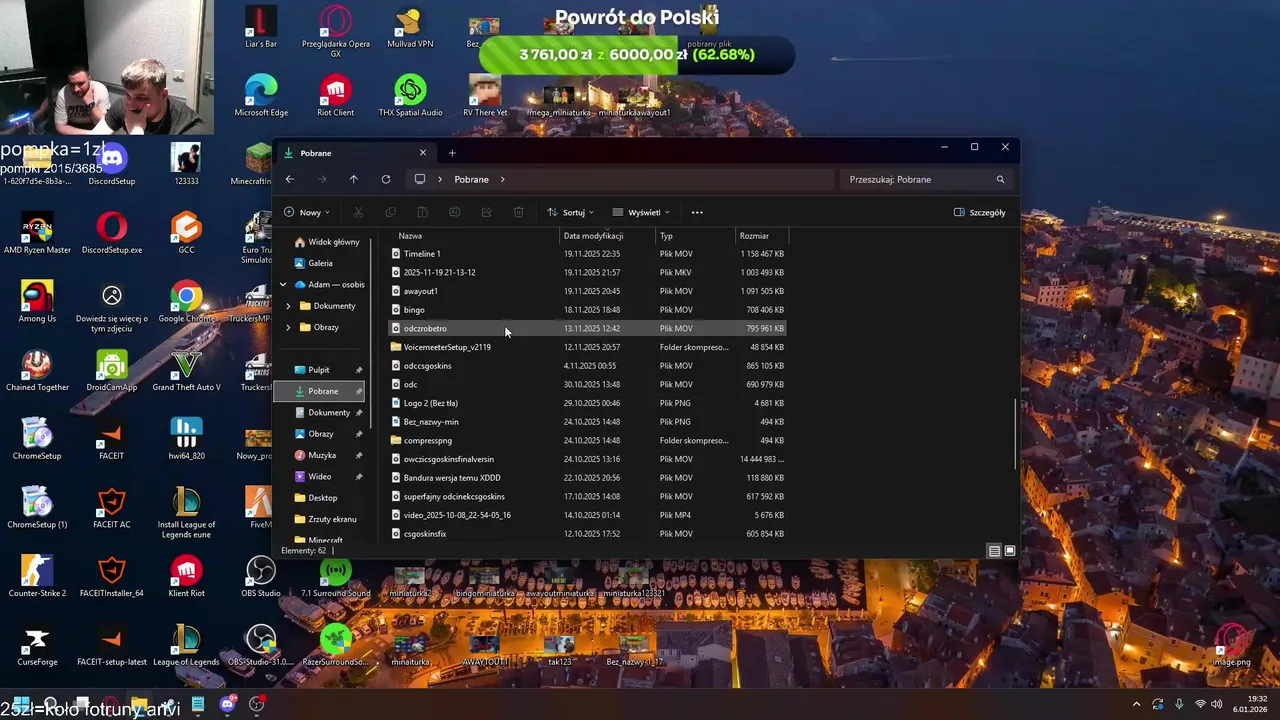The width and height of the screenshot is (1280, 720).
Task: Open Counter-Strike 2 desktop icon
Action: pyautogui.click(x=37, y=577)
